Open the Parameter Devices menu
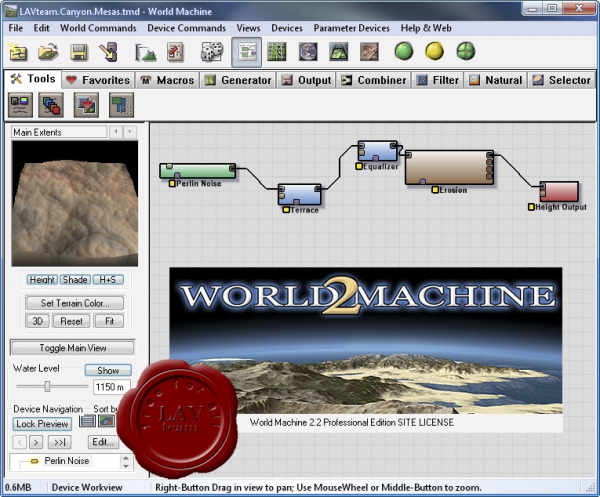600x497 pixels. pos(351,28)
